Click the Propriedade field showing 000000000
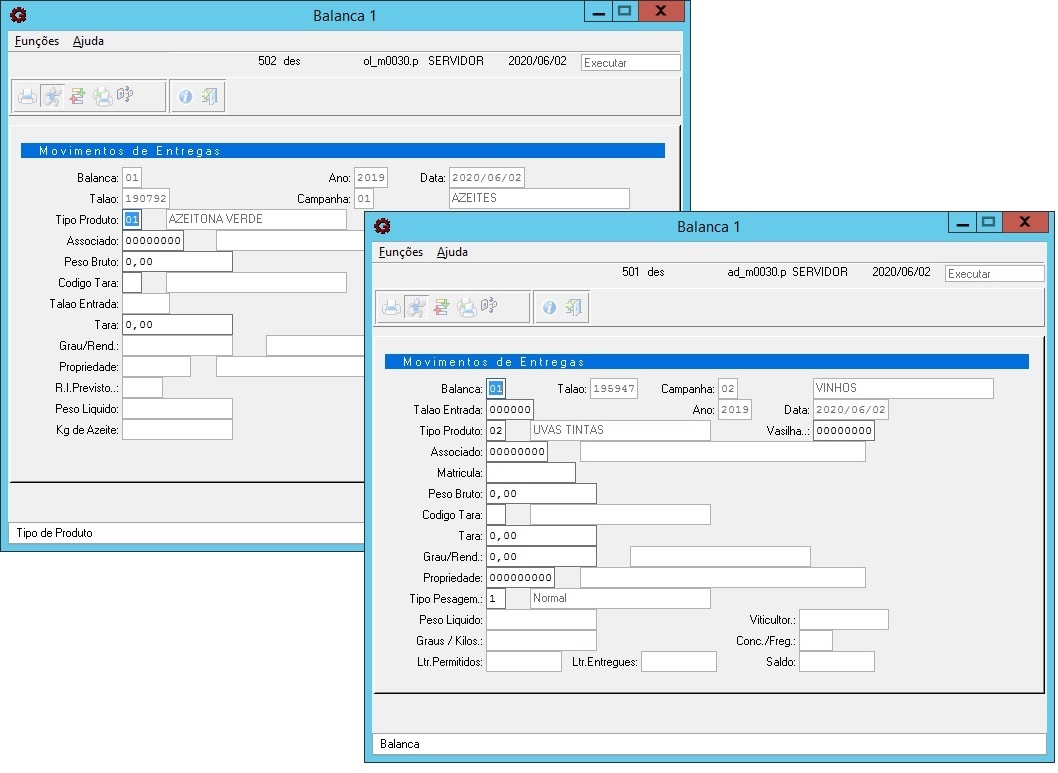 point(520,577)
